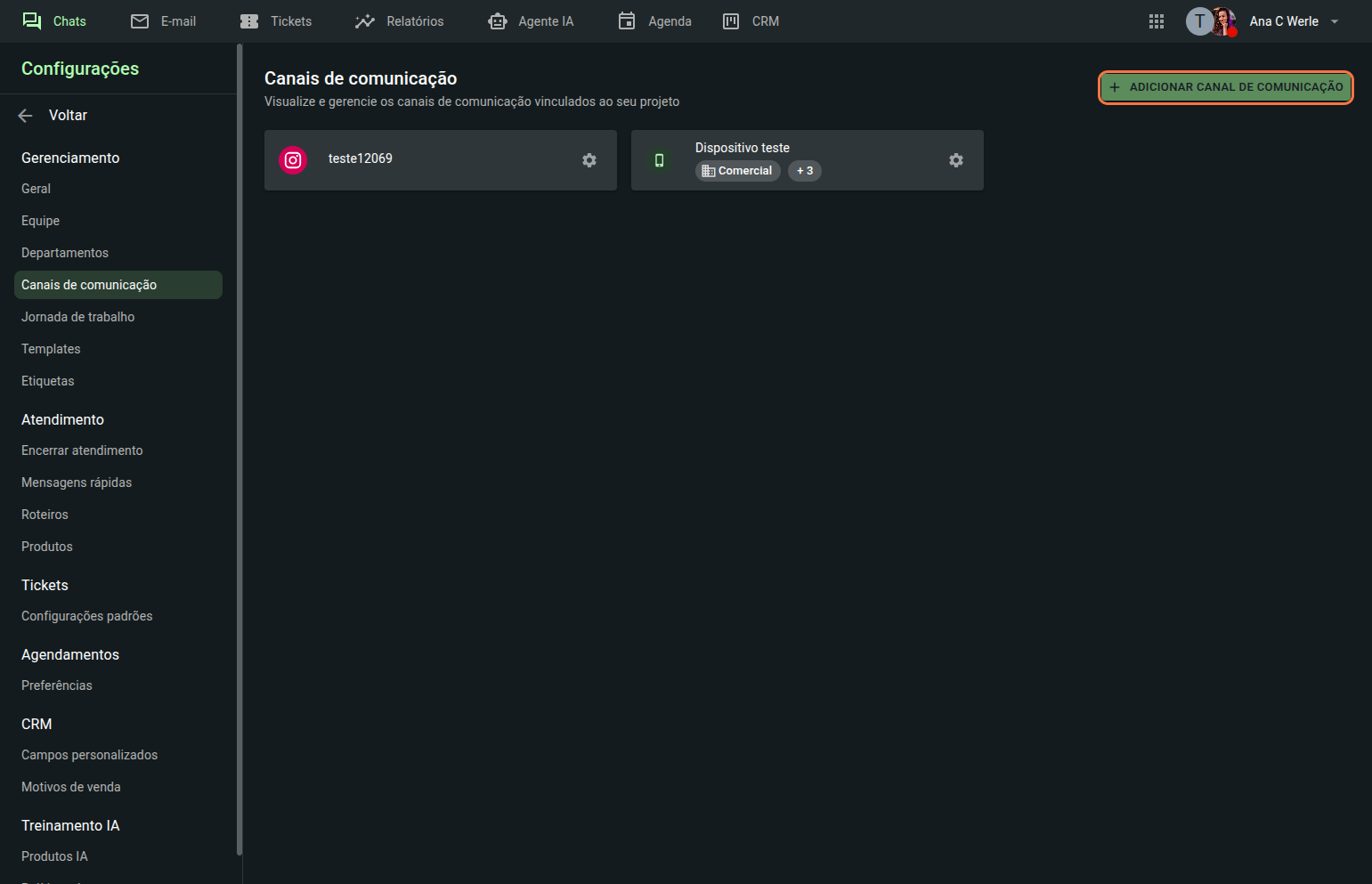Expand the Ana C Werle user dropdown
The width and height of the screenshot is (1372, 884).
tap(1335, 21)
